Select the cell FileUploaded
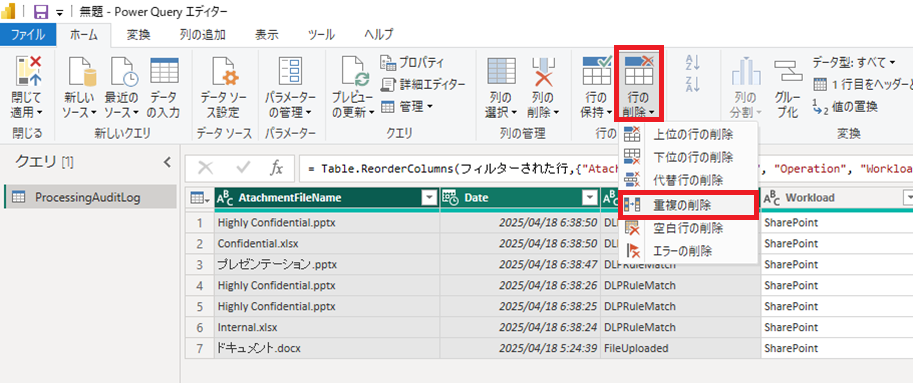 pos(680,348)
